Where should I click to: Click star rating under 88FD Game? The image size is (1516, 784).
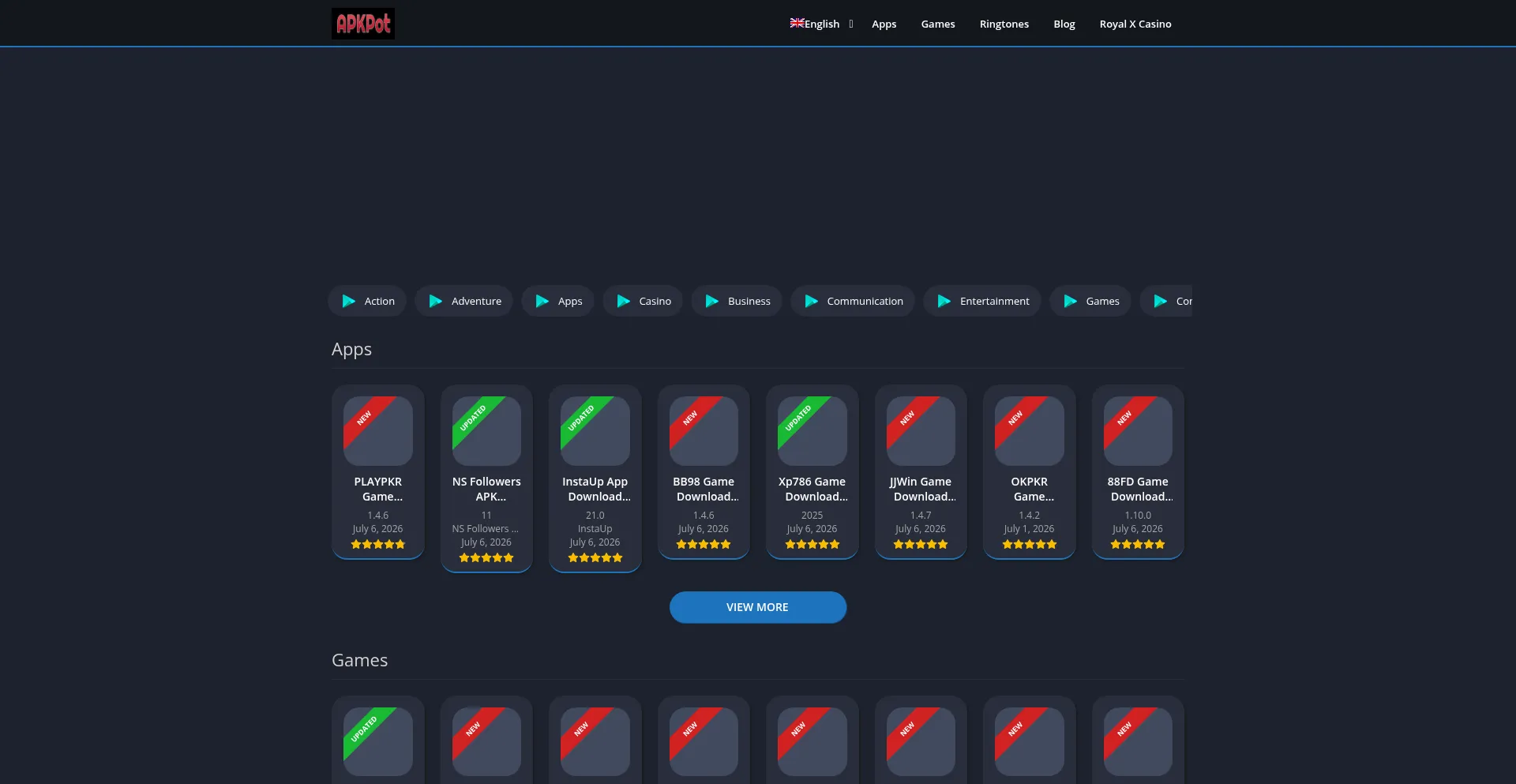[1138, 544]
